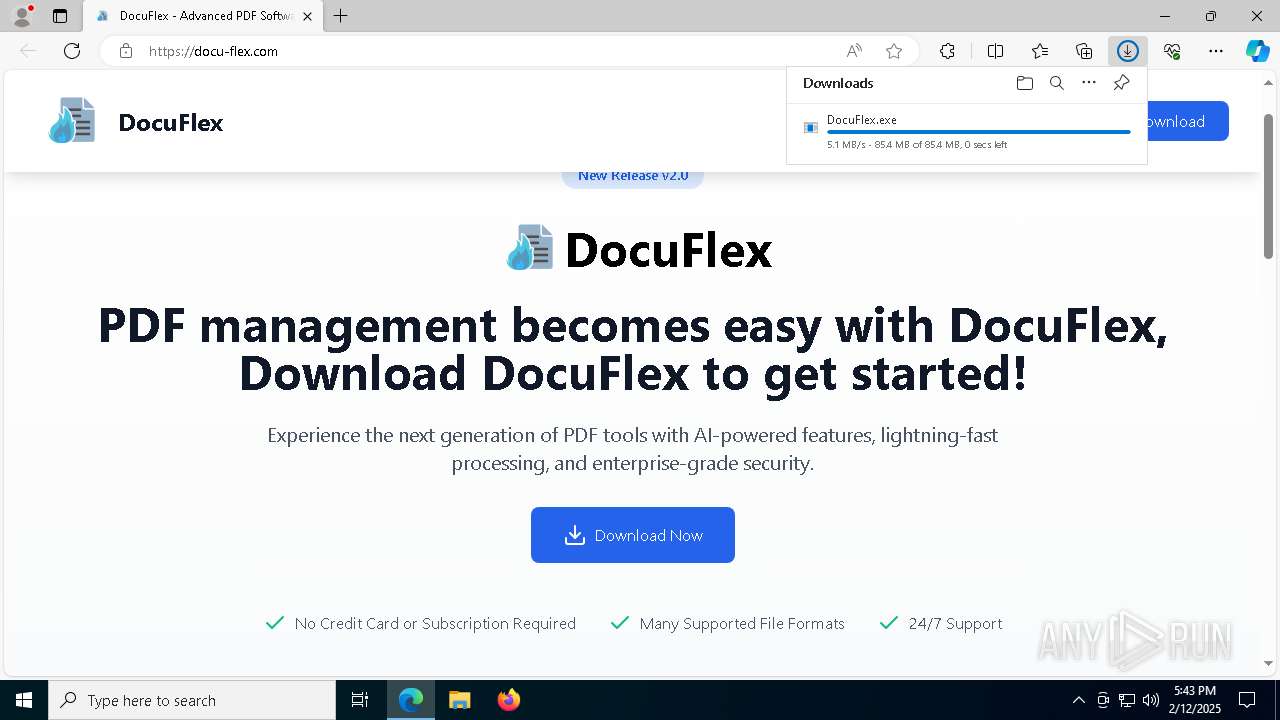The width and height of the screenshot is (1280, 720).
Task: Add this page to favorites star
Action: pyautogui.click(x=894, y=51)
